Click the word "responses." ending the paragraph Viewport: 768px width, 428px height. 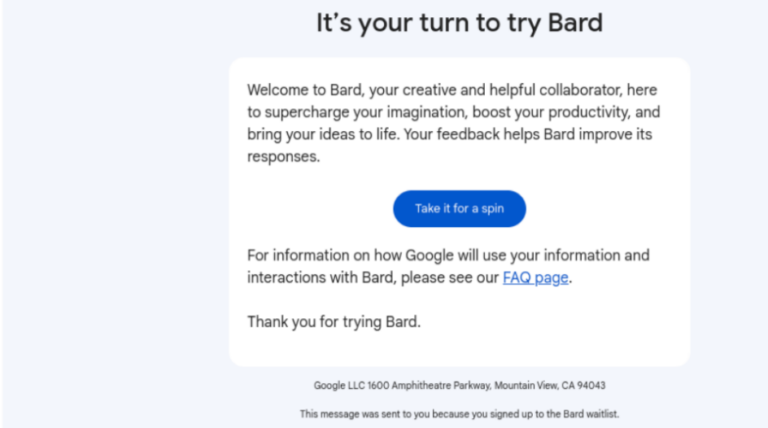point(283,157)
